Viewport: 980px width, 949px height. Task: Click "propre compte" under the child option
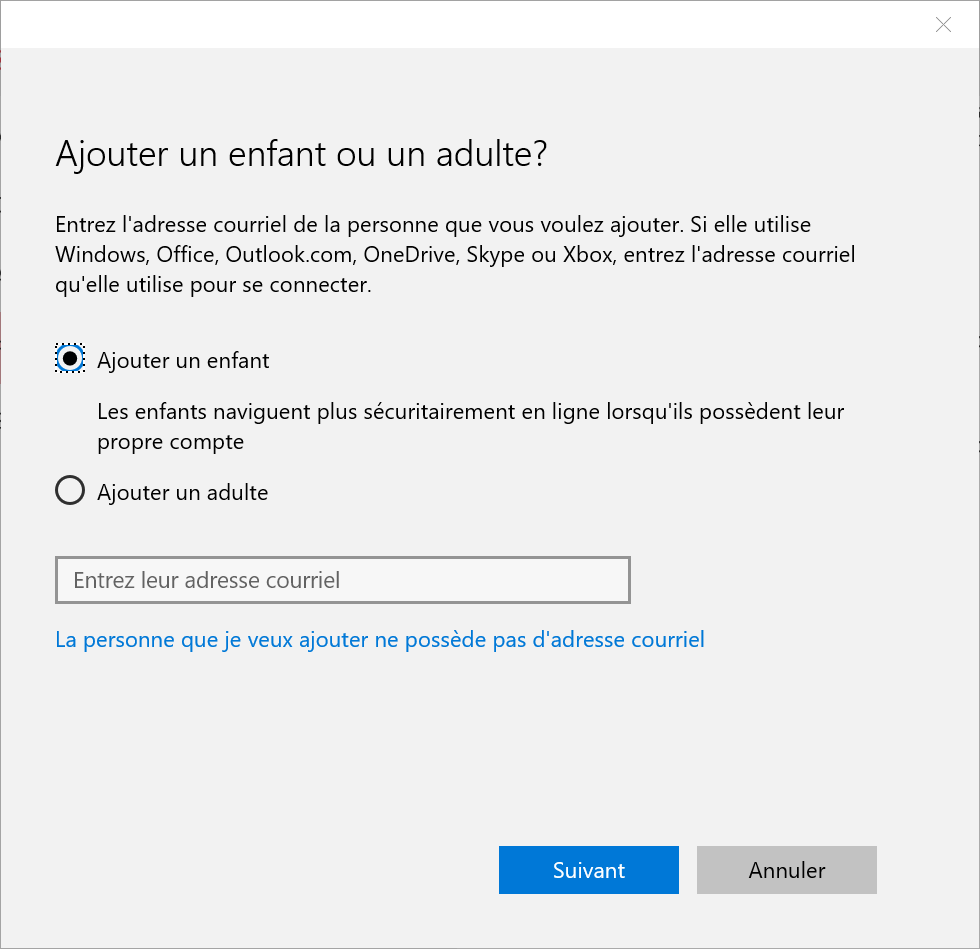170,441
